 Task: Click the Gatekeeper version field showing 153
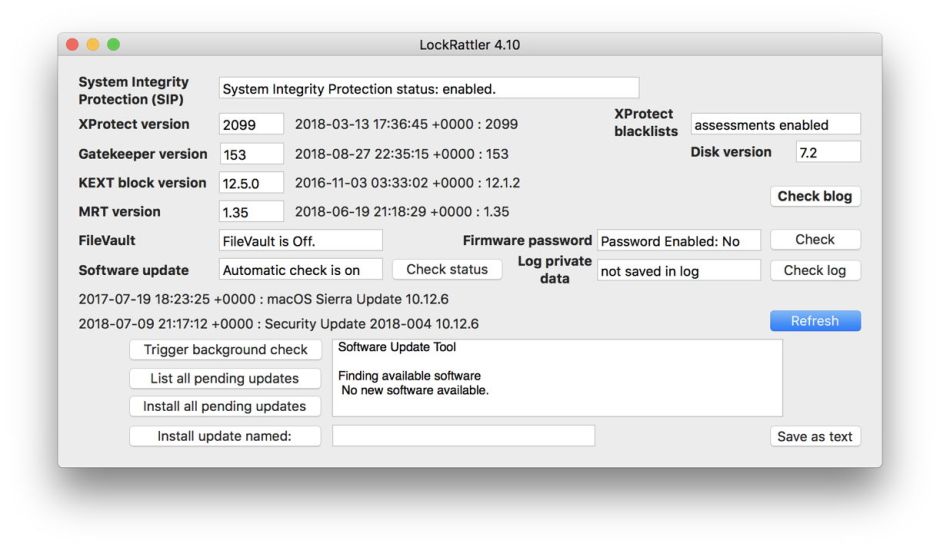click(x=251, y=154)
